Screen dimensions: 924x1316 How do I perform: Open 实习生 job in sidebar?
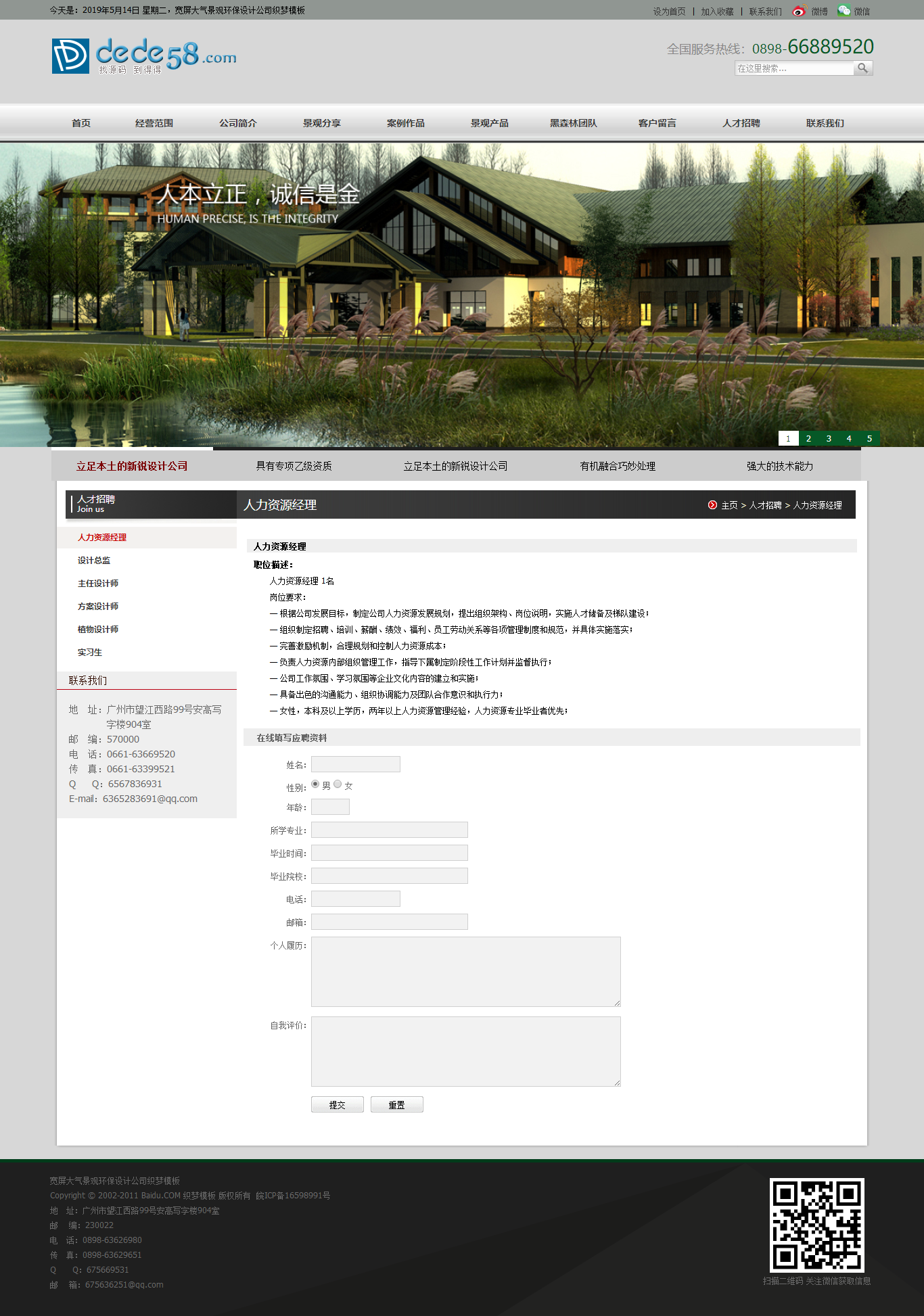(89, 652)
